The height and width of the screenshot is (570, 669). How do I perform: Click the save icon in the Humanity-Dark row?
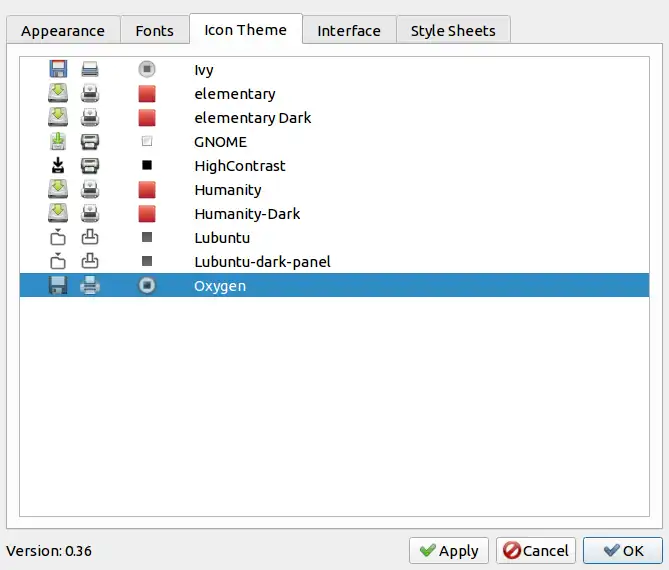[x=58, y=213]
